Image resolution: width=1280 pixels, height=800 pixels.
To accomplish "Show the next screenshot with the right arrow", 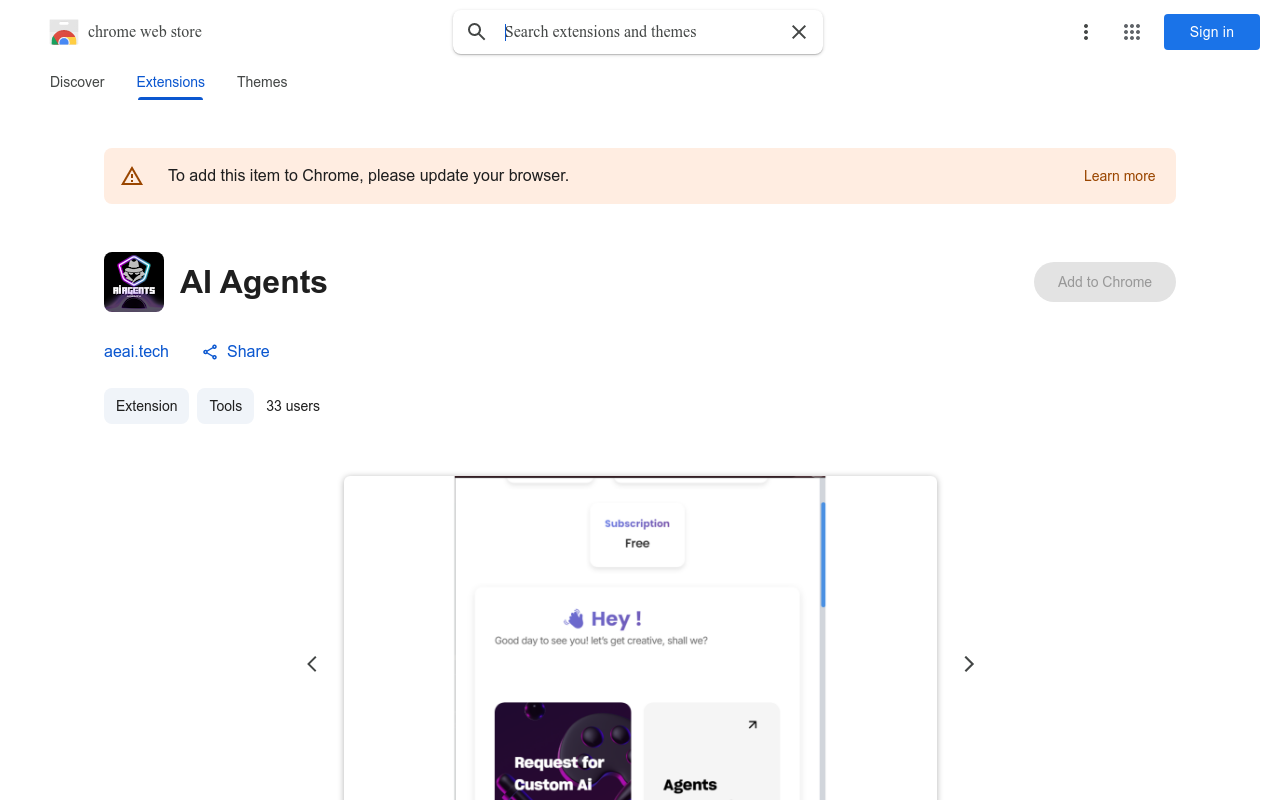I will tap(968, 664).
